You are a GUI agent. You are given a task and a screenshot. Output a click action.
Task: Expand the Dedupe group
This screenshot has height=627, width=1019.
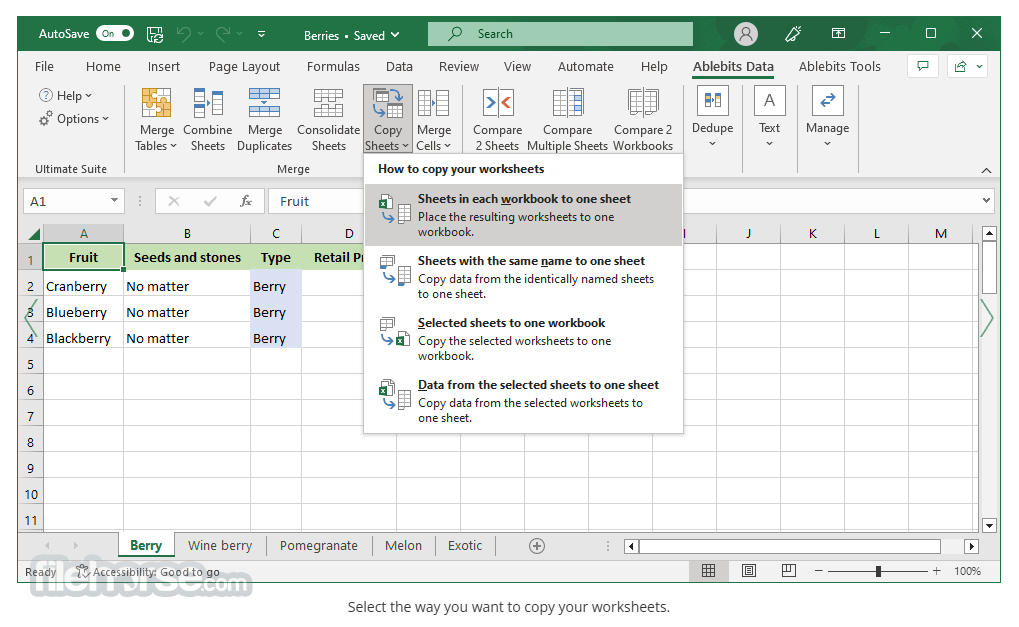712,118
